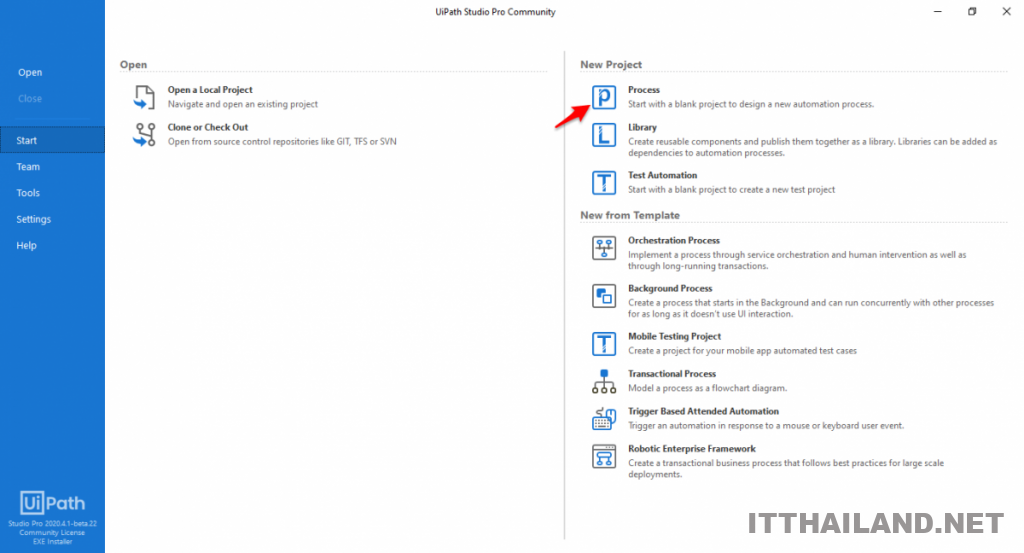Create a new Process project
The width and height of the screenshot is (1024, 553).
(644, 90)
